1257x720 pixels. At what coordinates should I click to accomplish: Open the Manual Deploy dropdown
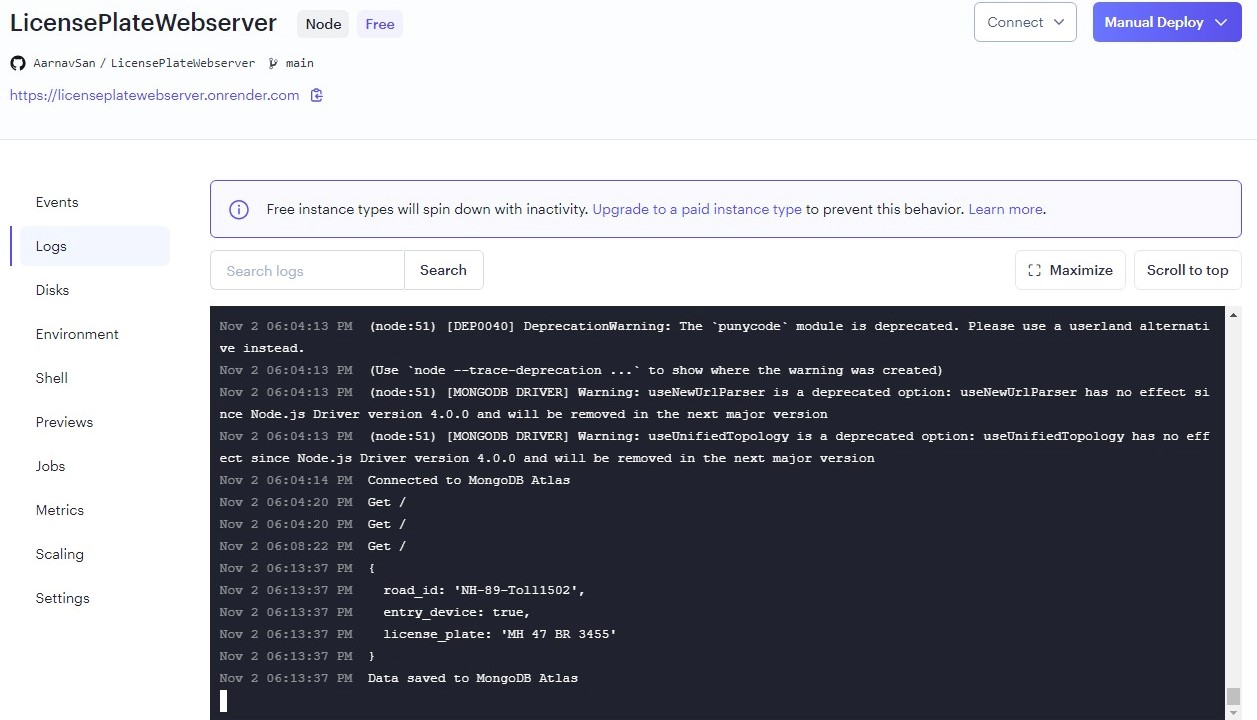1166,22
